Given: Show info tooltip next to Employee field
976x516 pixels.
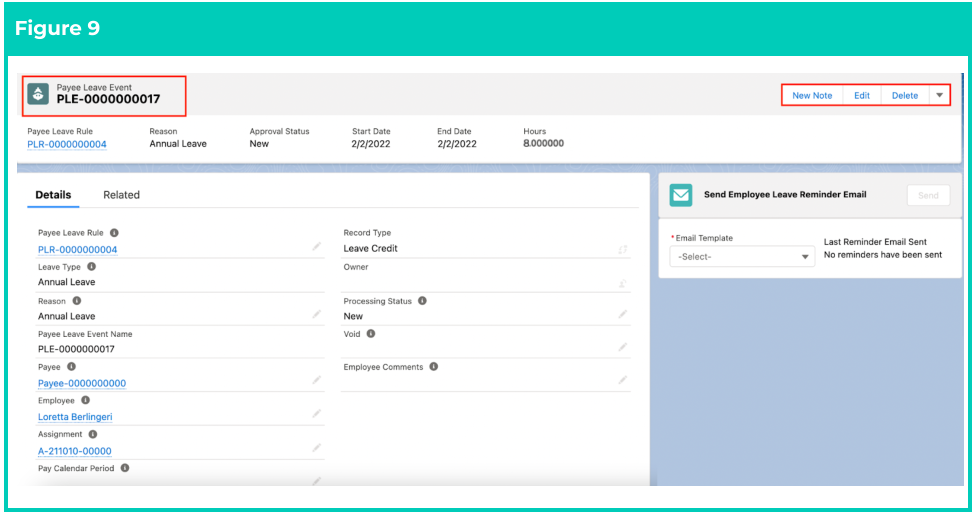Looking at the screenshot, I should tap(85, 400).
